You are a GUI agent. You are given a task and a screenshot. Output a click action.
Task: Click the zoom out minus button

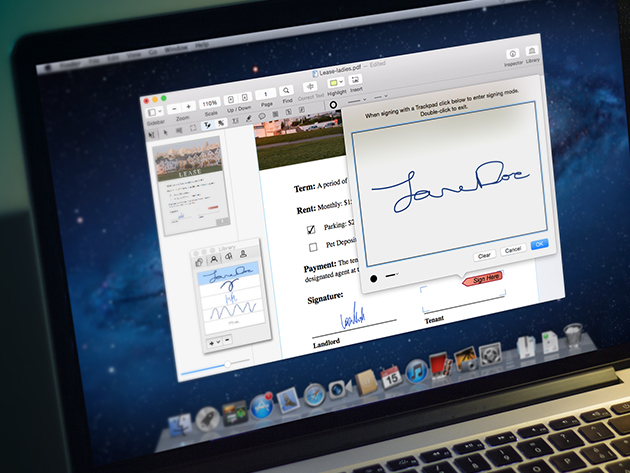(x=172, y=106)
